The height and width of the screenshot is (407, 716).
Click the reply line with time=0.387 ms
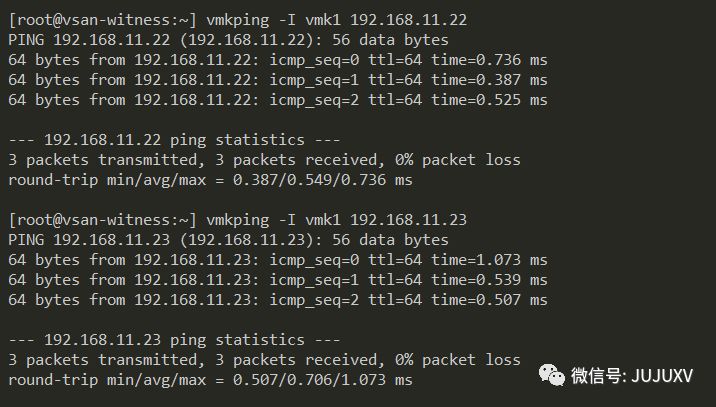point(278,80)
